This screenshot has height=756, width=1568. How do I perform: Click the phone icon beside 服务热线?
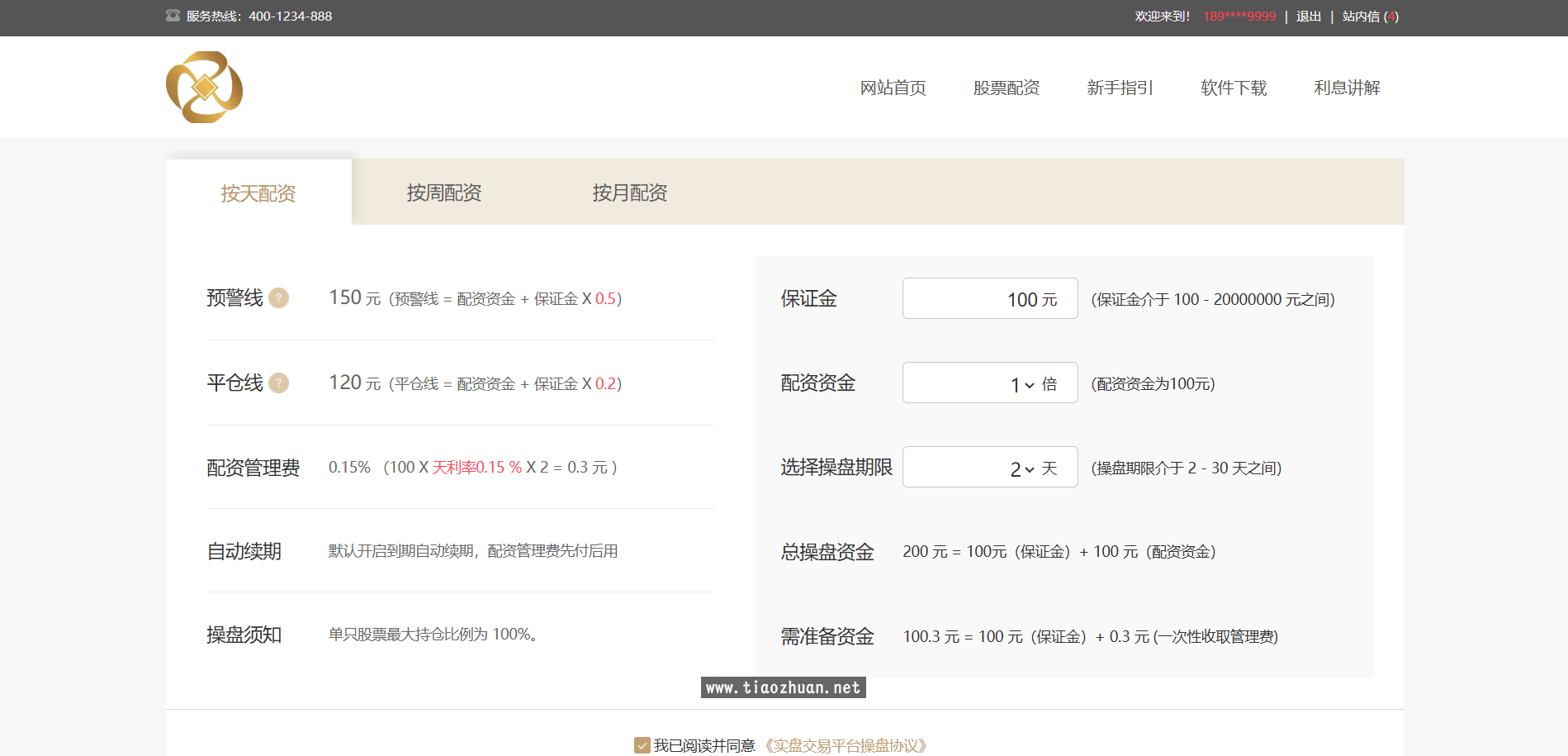(x=173, y=16)
